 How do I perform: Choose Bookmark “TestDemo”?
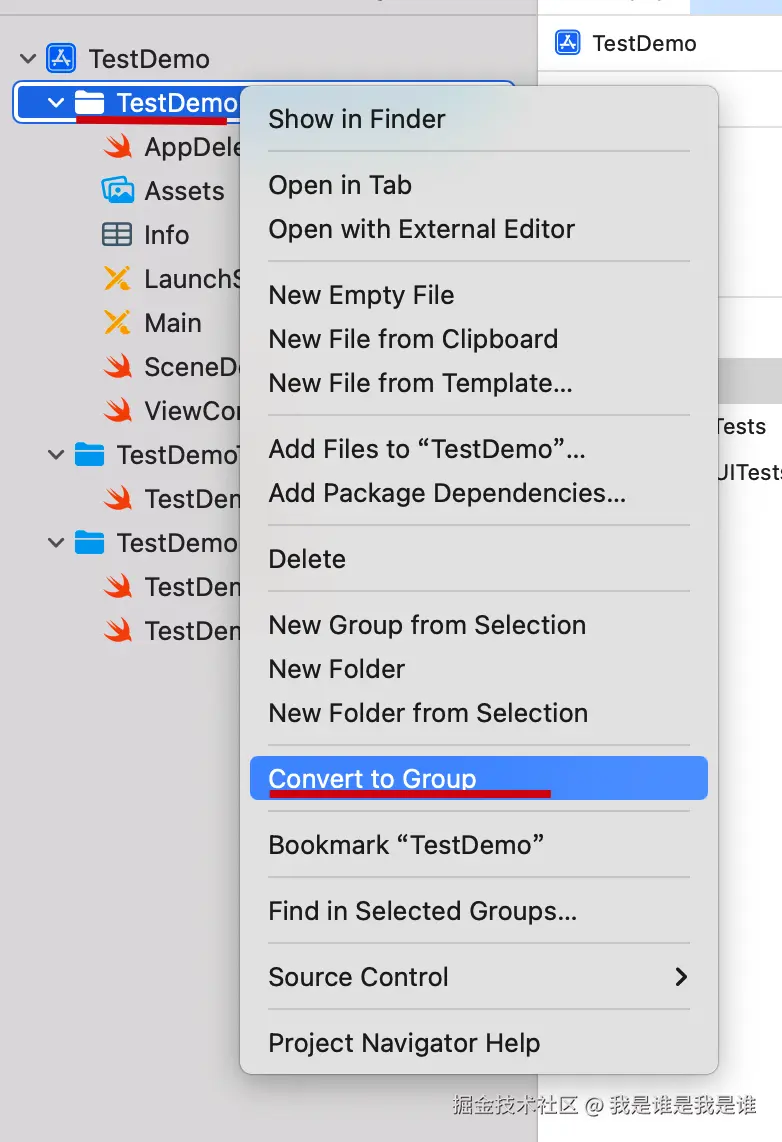coord(406,845)
